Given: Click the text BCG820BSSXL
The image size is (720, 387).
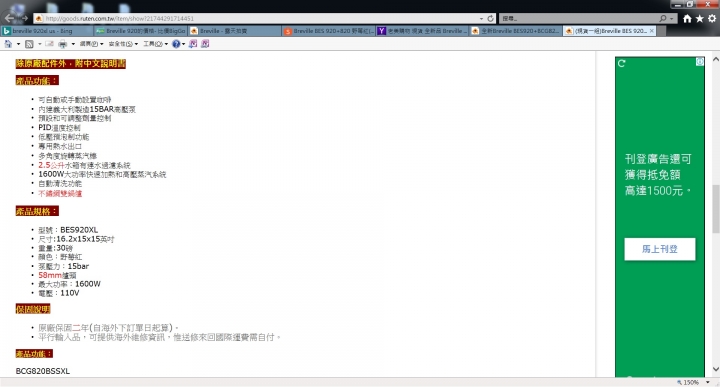Looking at the screenshot, I should click(x=43, y=371).
